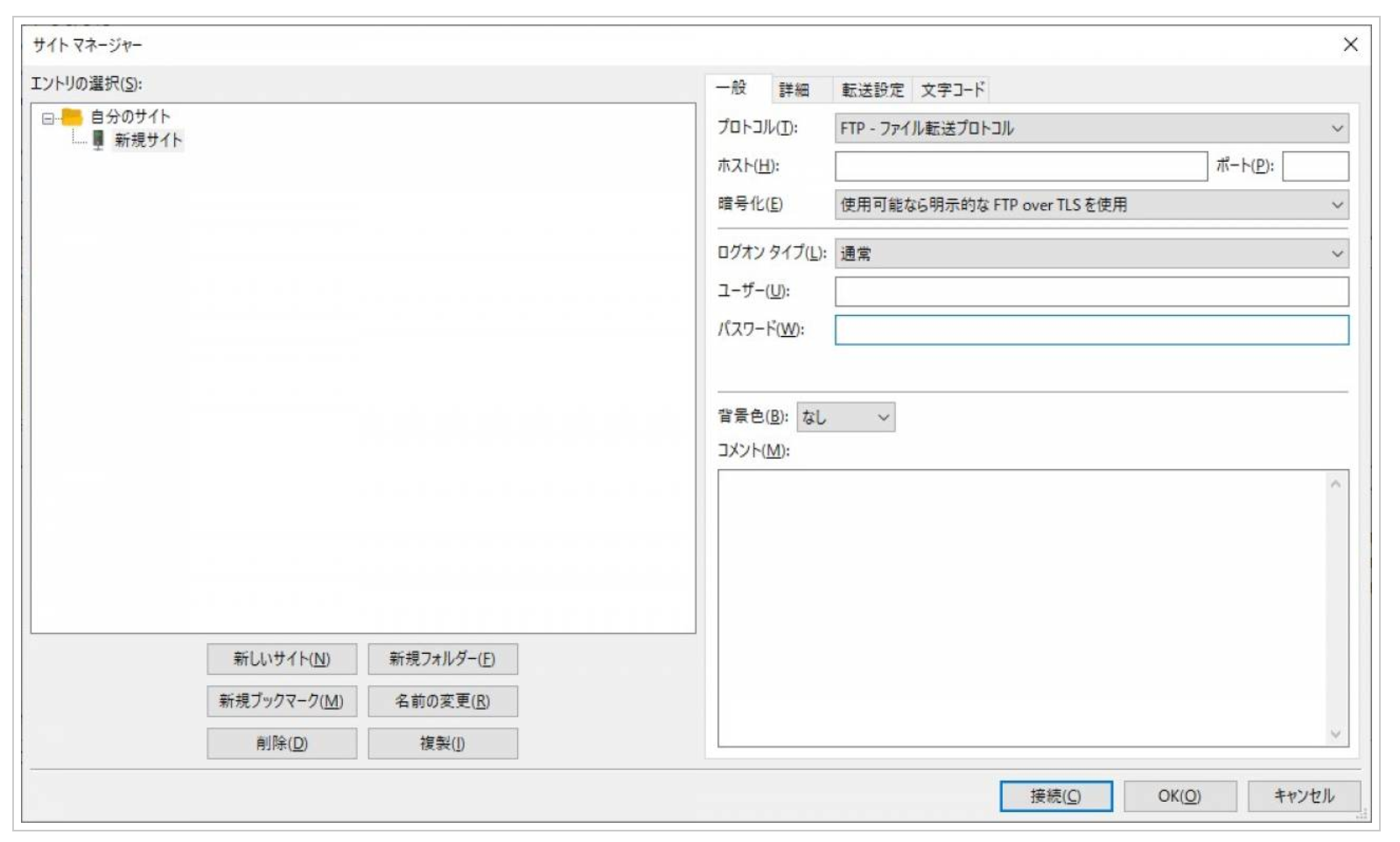
Task: Select the 新規サイト entry
Action: point(148,140)
